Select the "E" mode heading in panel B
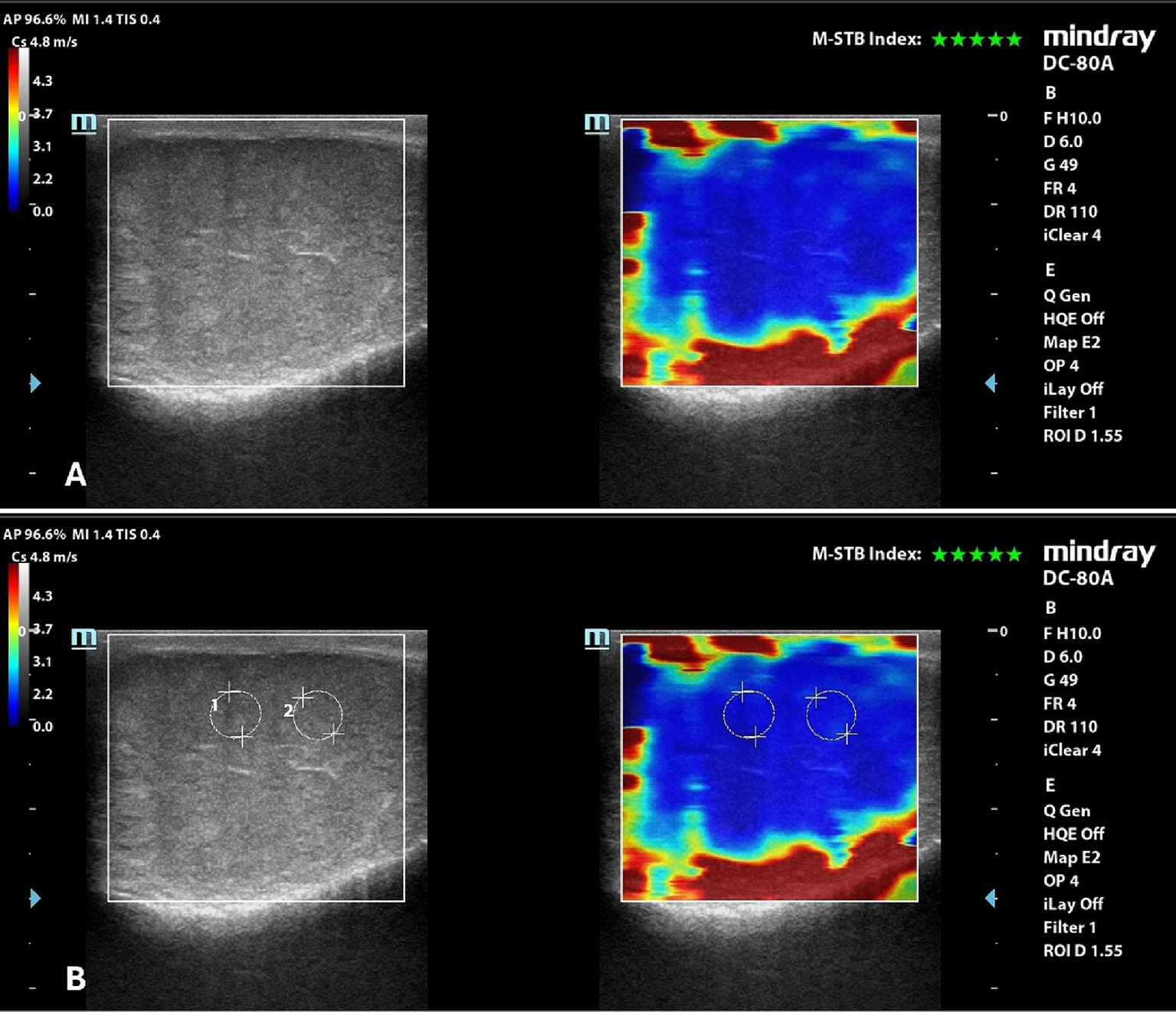 pyautogui.click(x=1050, y=785)
